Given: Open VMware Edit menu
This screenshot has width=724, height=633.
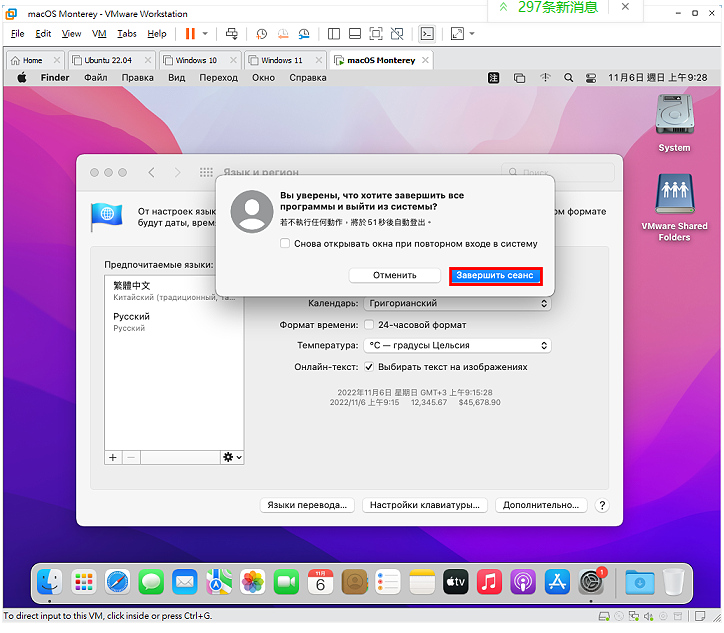Looking at the screenshot, I should pos(43,34).
